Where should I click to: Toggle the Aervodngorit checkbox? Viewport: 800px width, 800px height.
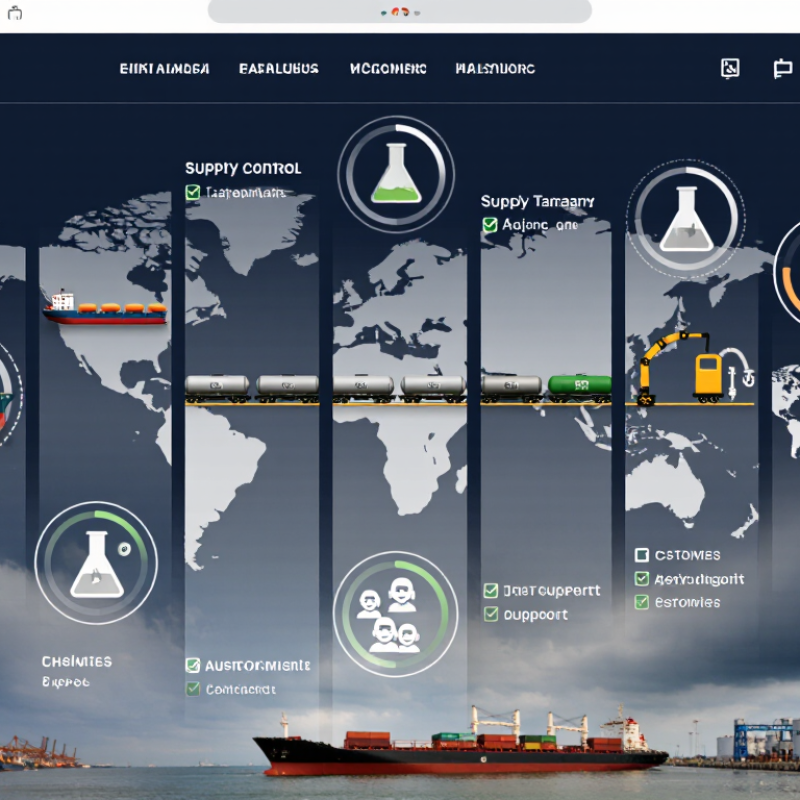pyautogui.click(x=642, y=579)
